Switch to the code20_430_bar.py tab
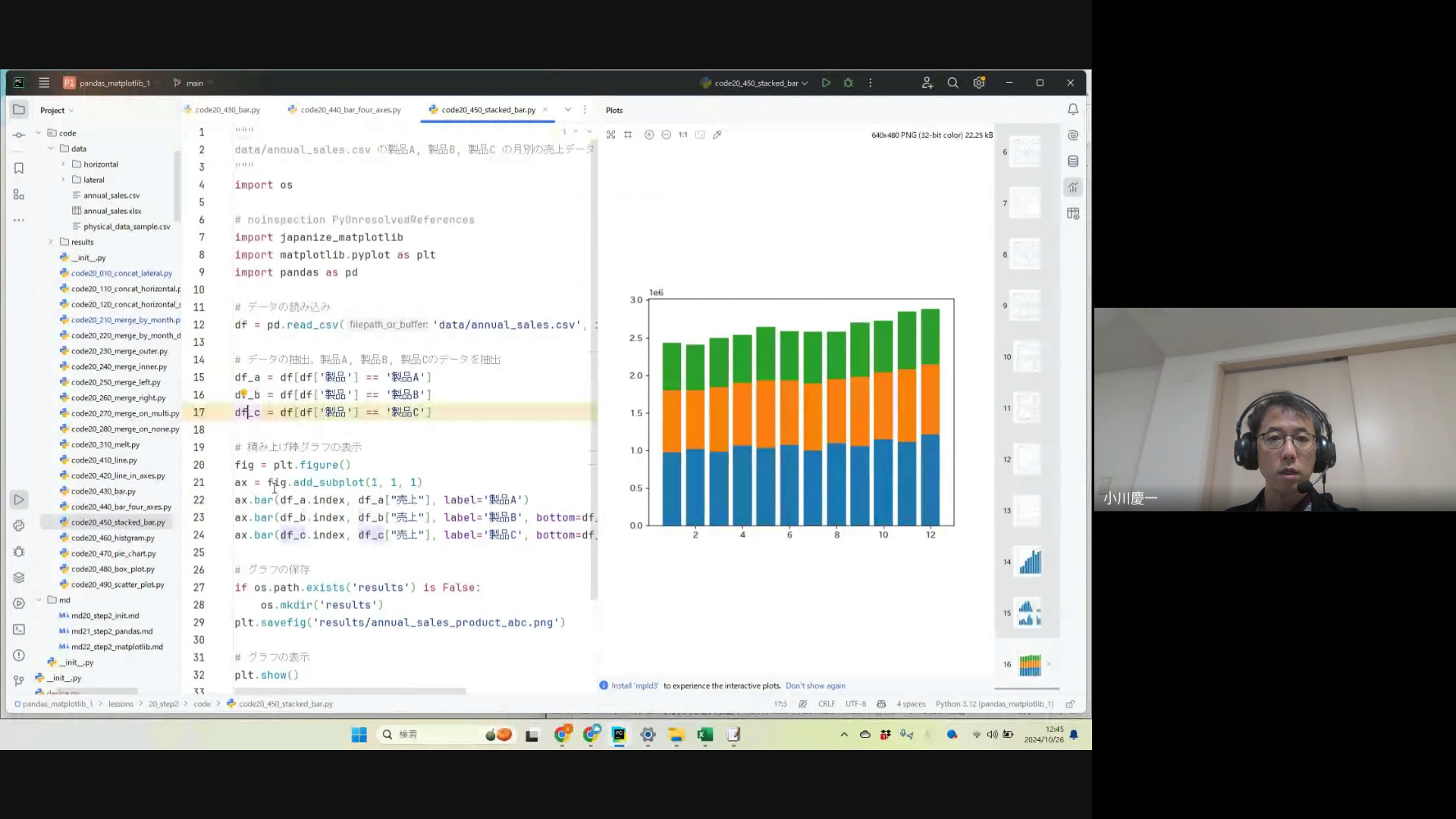The width and height of the screenshot is (1456, 819). (x=227, y=110)
